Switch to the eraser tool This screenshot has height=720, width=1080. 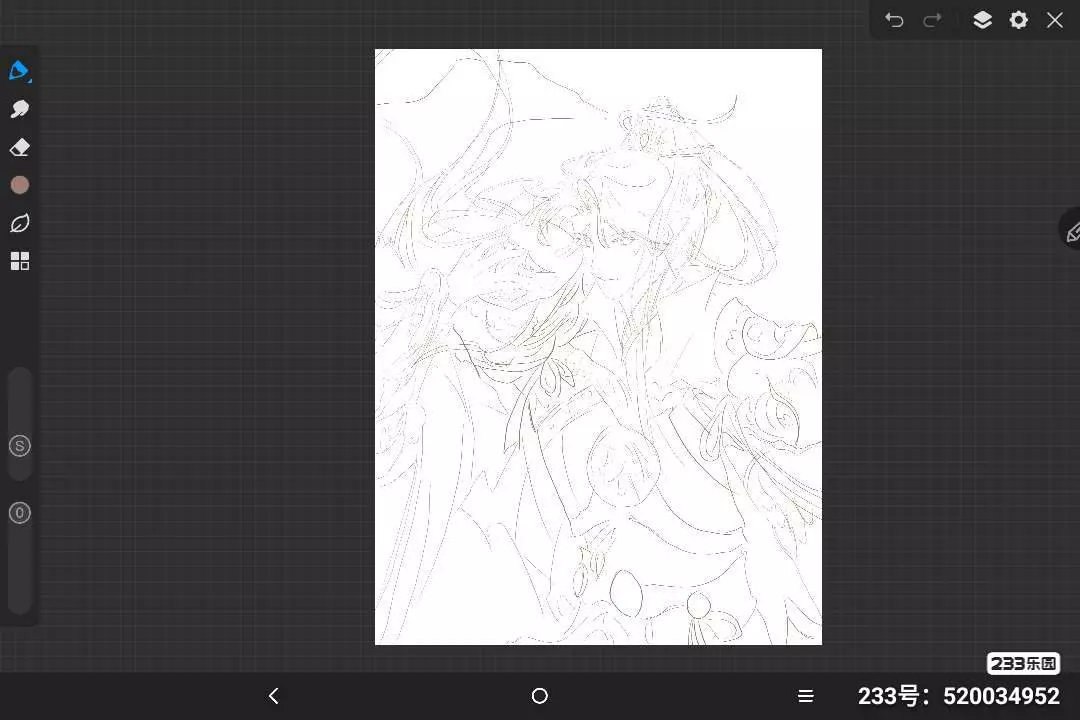click(19, 148)
